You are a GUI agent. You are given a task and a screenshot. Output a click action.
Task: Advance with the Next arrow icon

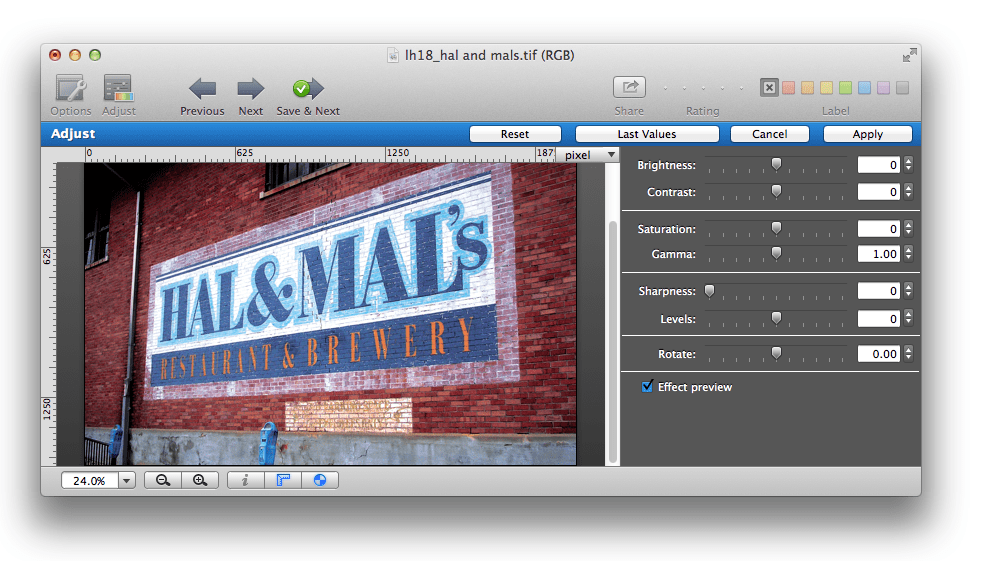click(x=250, y=89)
